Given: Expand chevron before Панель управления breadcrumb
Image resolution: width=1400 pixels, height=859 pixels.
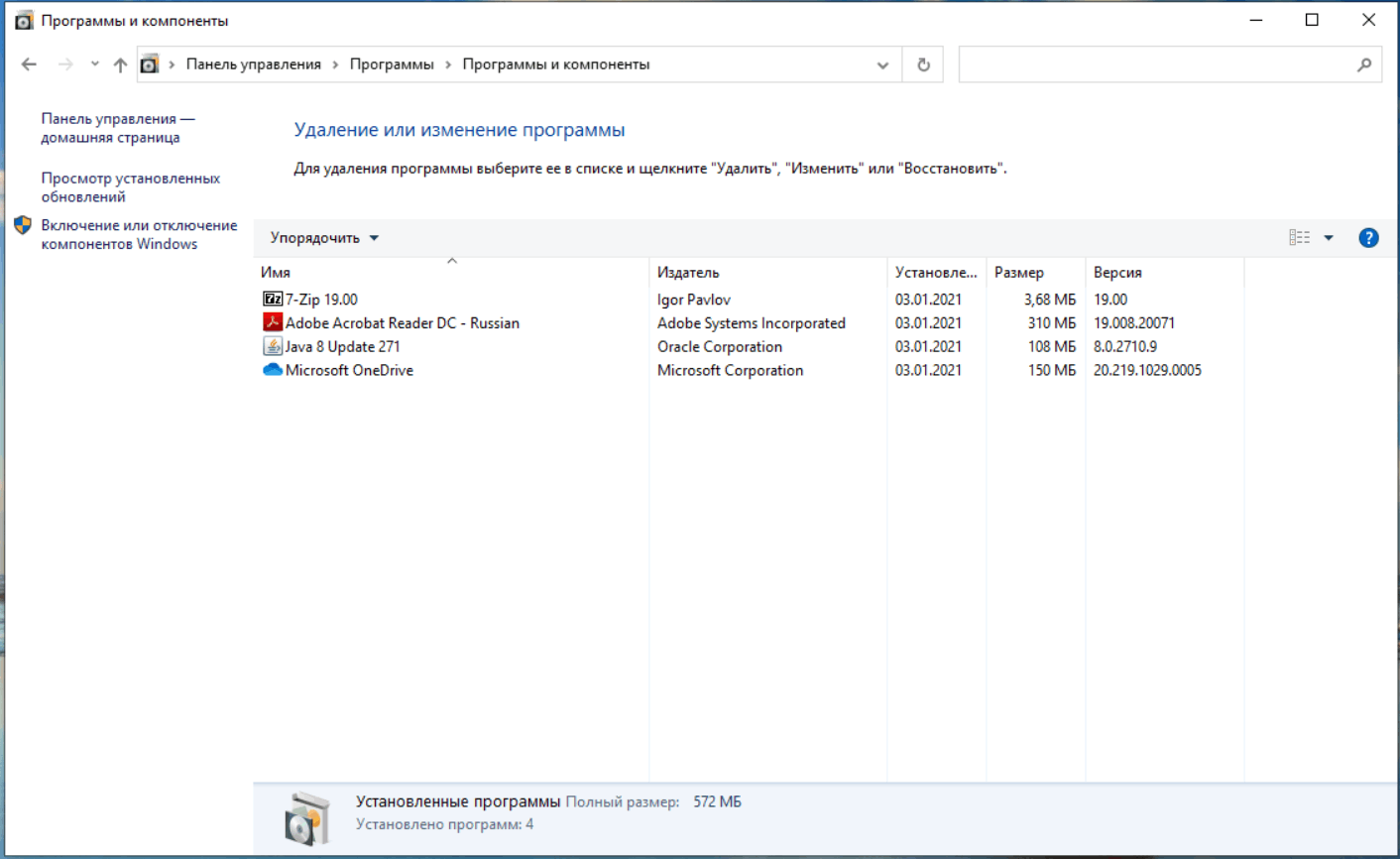Looking at the screenshot, I should 172,64.
